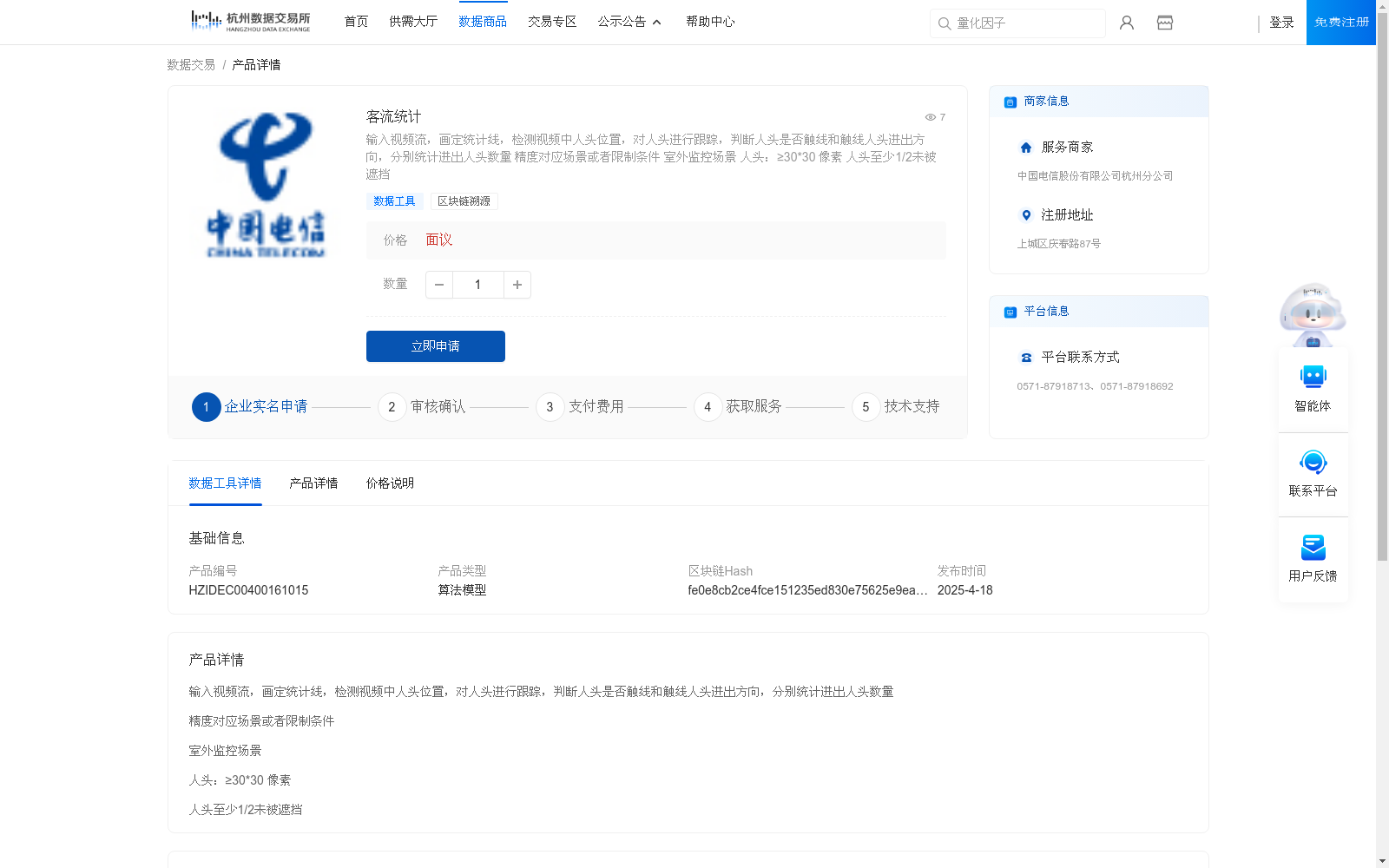Open the 智能体 assistant icon
This screenshot has height=868, width=1389.
tap(1313, 377)
